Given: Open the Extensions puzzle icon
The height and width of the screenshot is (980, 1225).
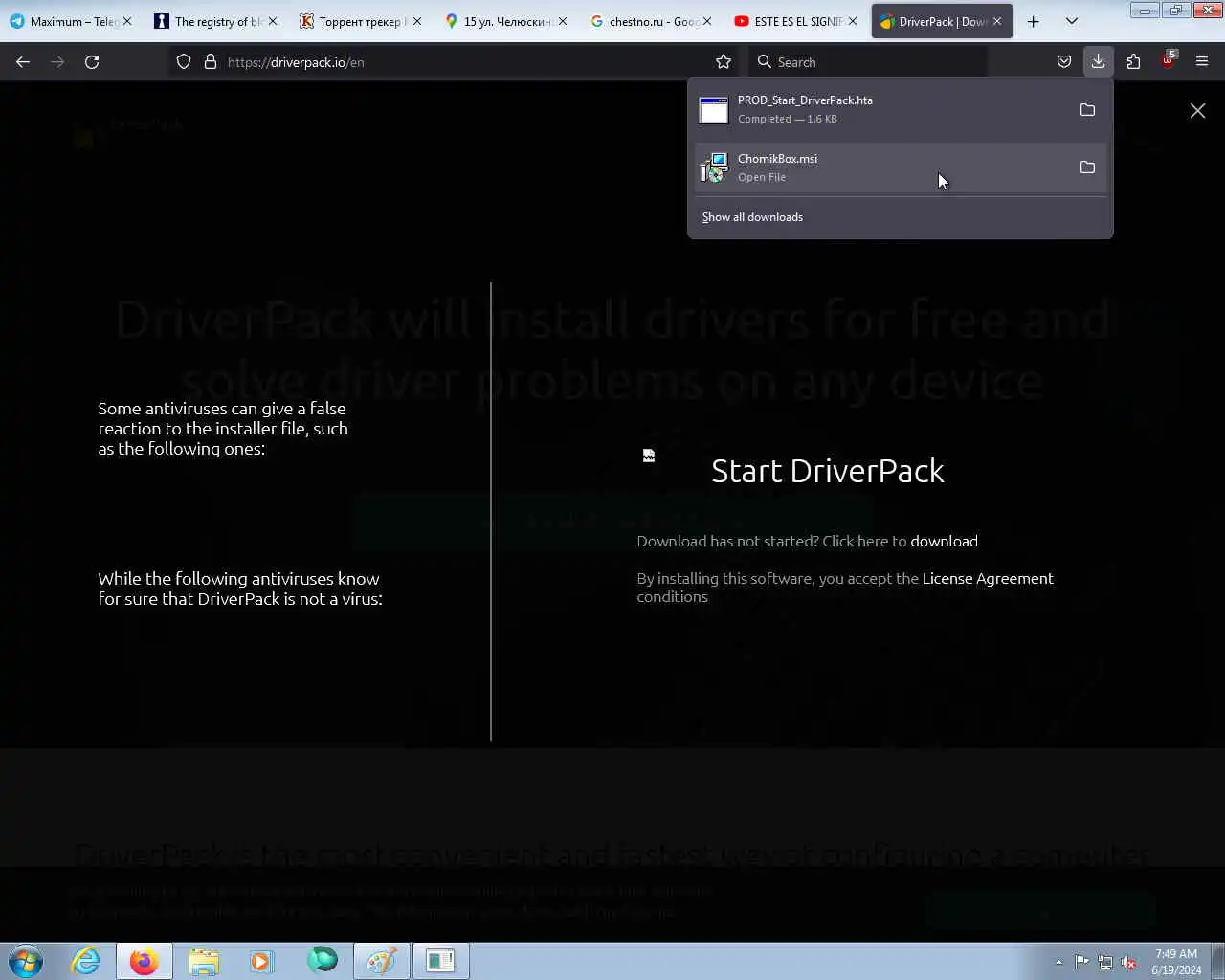Looking at the screenshot, I should (x=1133, y=62).
